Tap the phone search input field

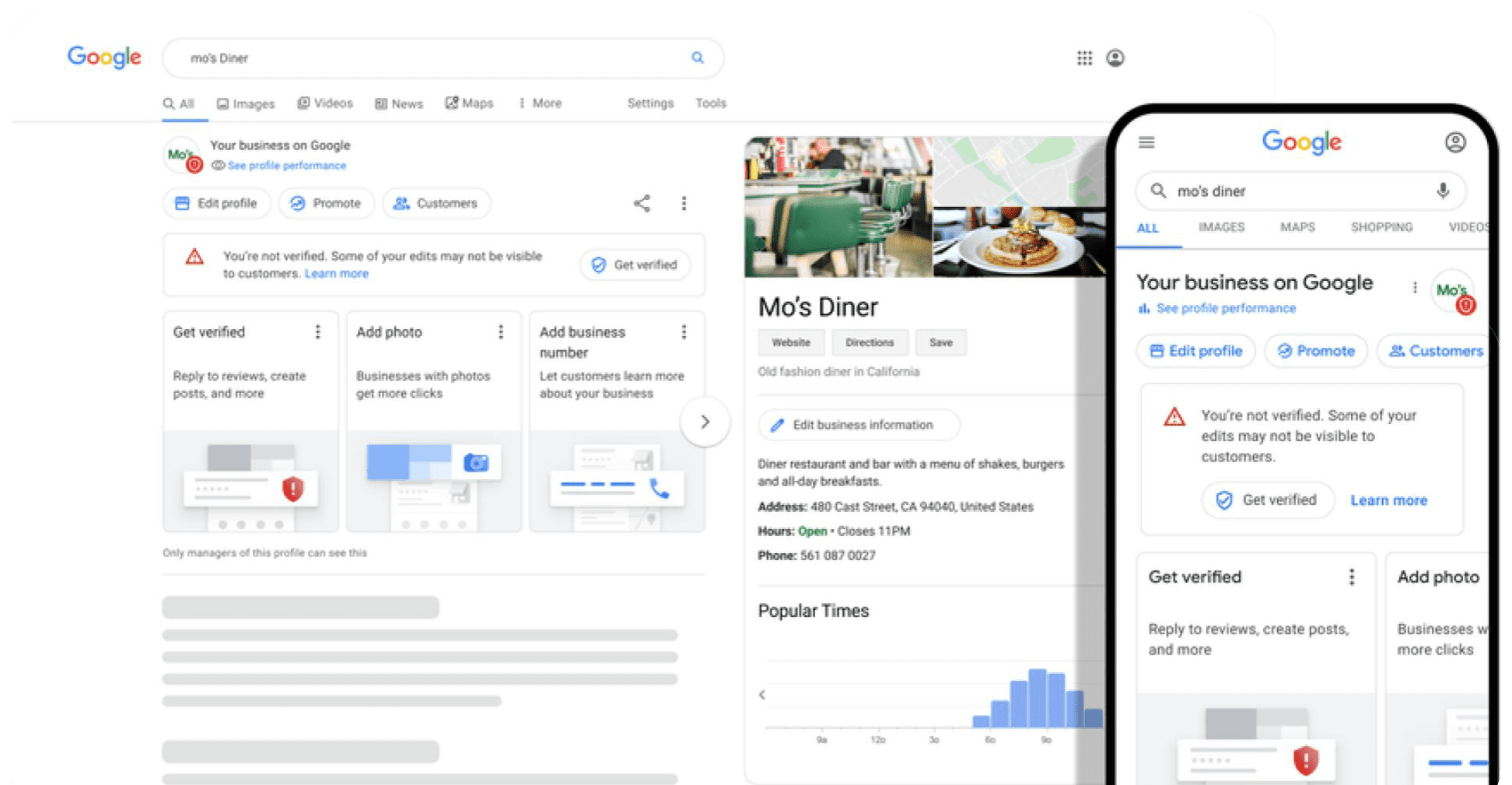click(x=1300, y=191)
